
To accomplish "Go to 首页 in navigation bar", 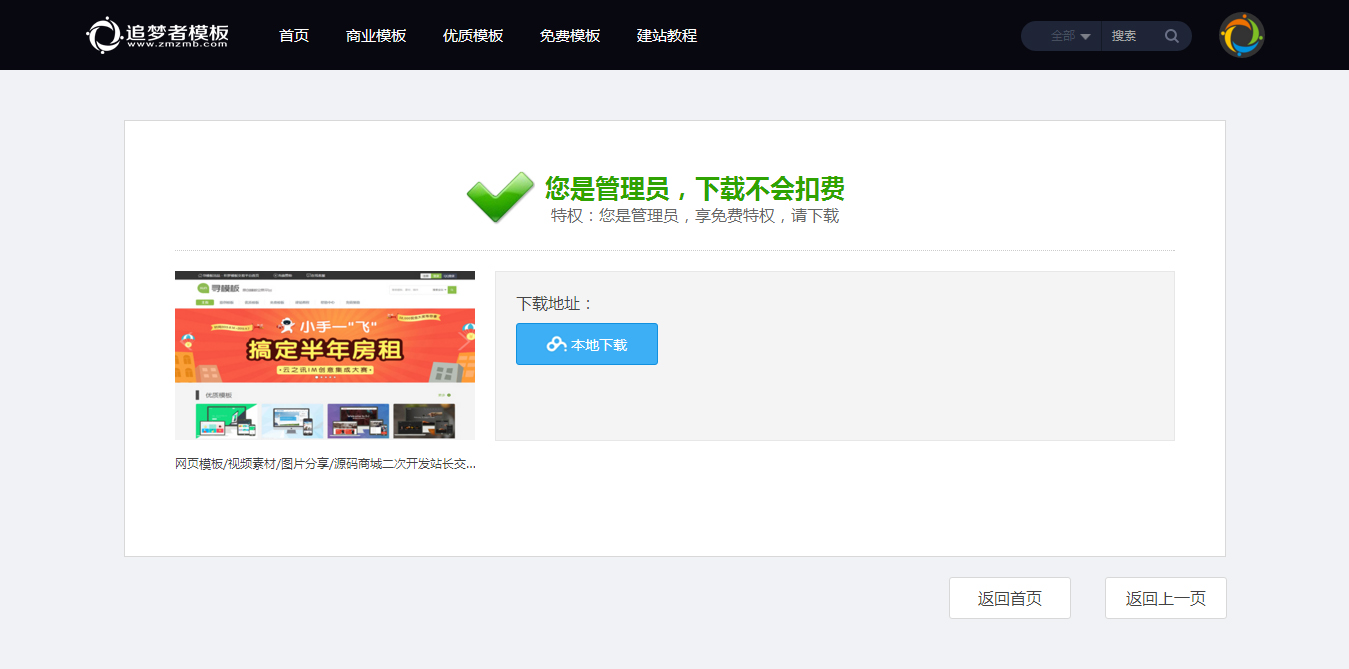I will pyautogui.click(x=294, y=36).
